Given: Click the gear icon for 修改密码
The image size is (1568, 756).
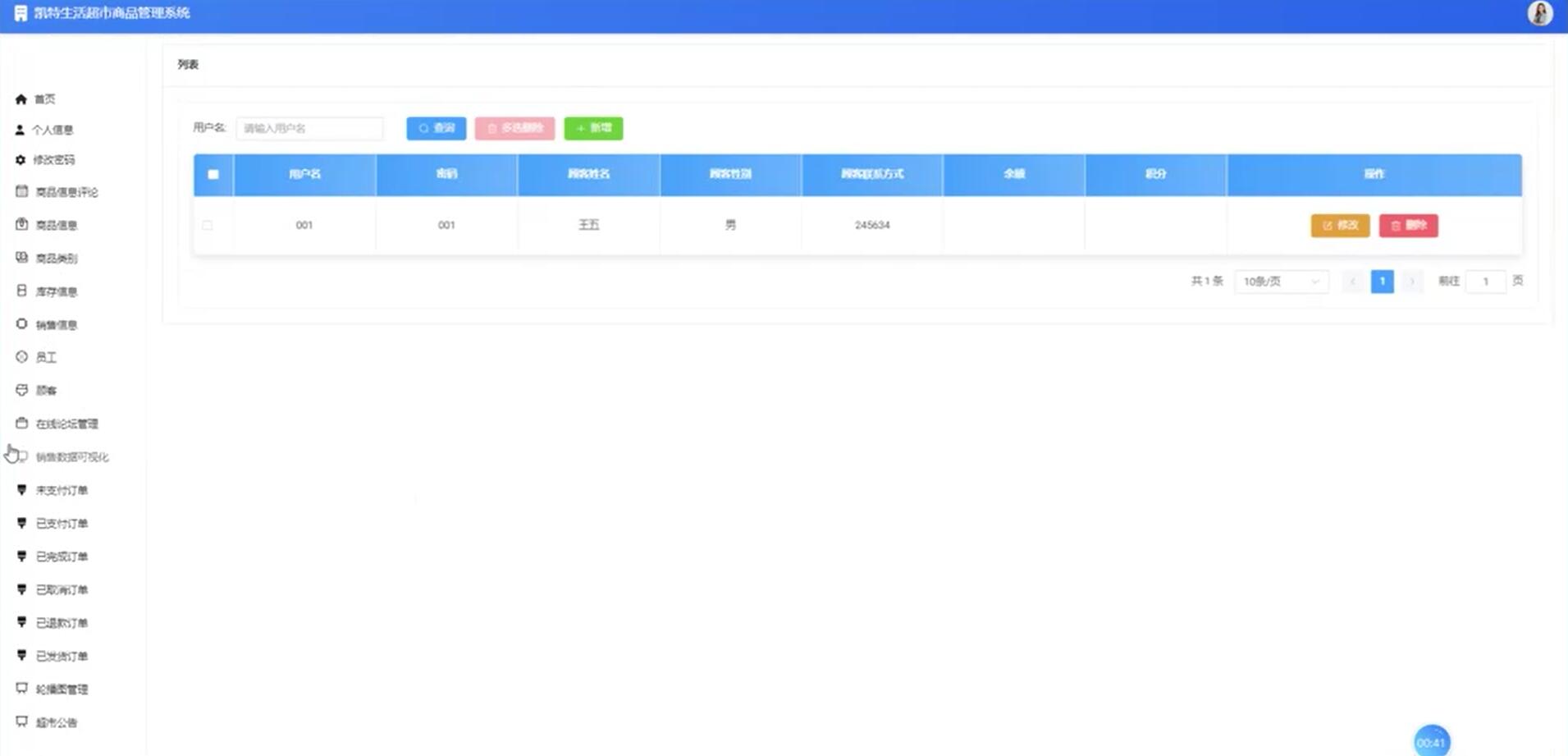Looking at the screenshot, I should 21,160.
